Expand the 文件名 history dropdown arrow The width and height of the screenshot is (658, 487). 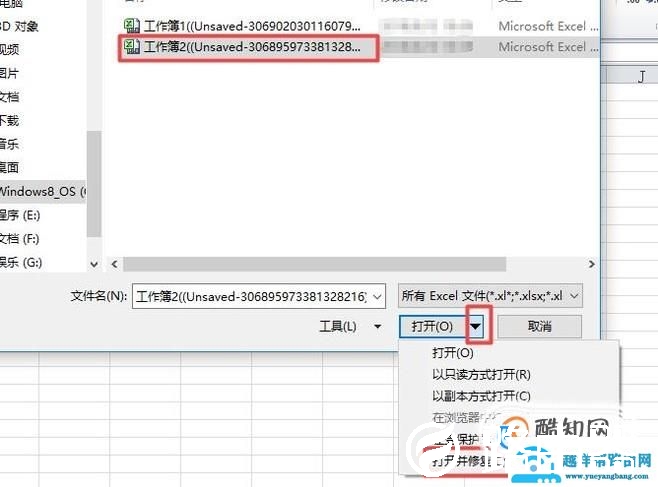(377, 297)
